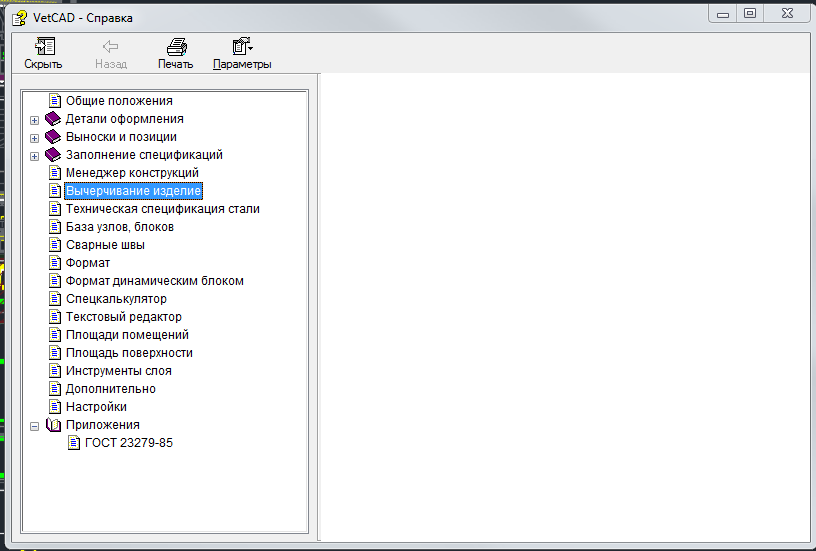
Task: Select the Детали оформления book entry
Action: pyautogui.click(x=124, y=119)
